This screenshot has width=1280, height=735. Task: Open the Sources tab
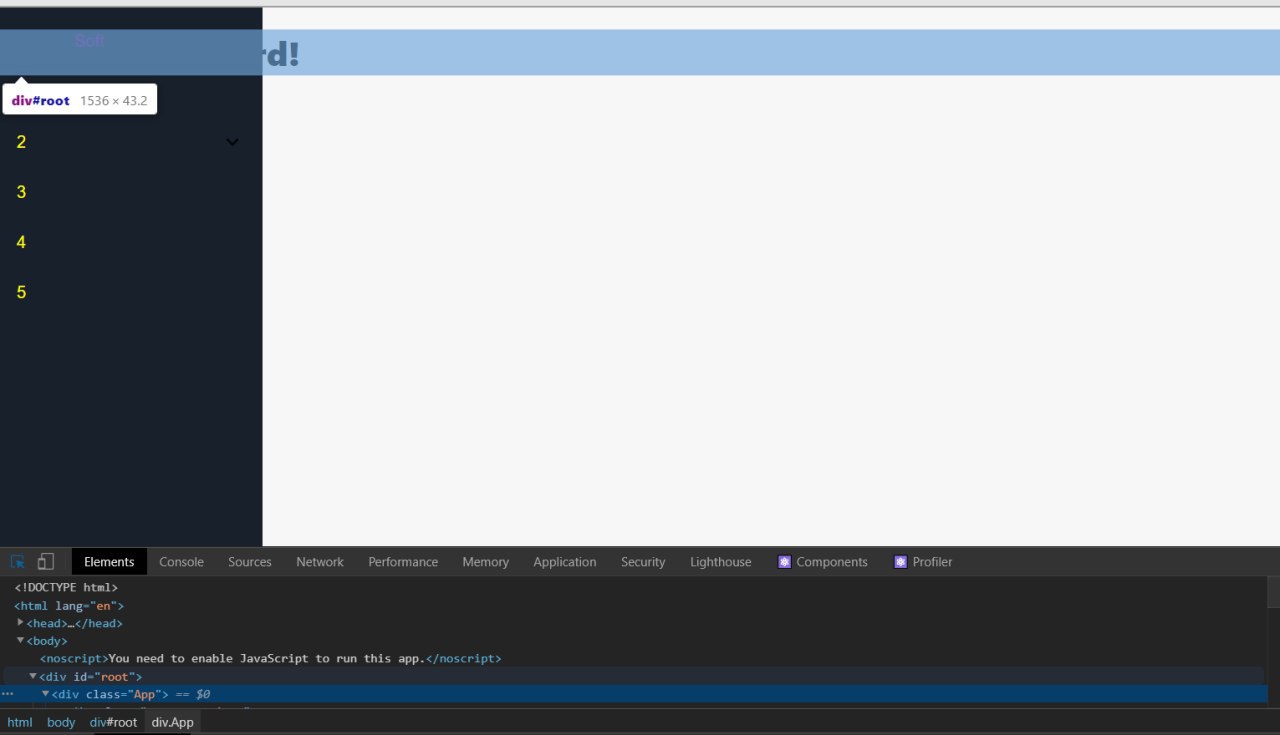click(x=250, y=562)
